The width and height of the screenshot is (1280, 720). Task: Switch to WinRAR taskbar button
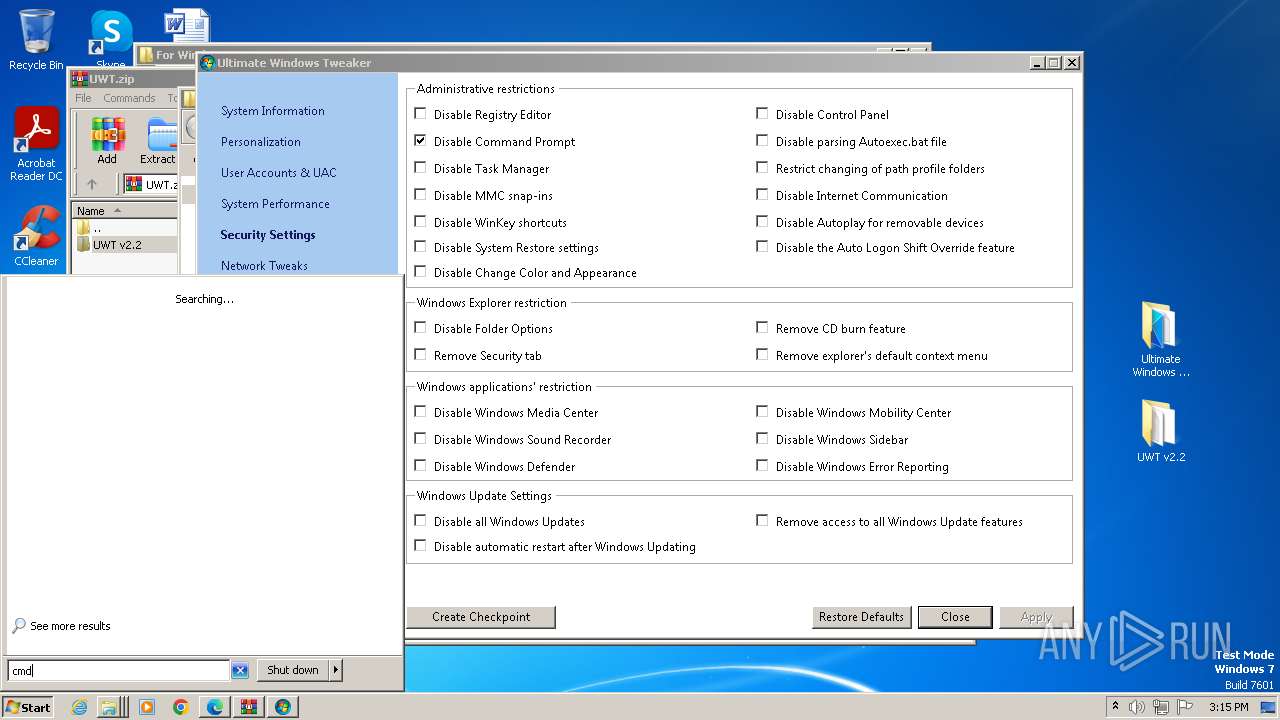248,707
